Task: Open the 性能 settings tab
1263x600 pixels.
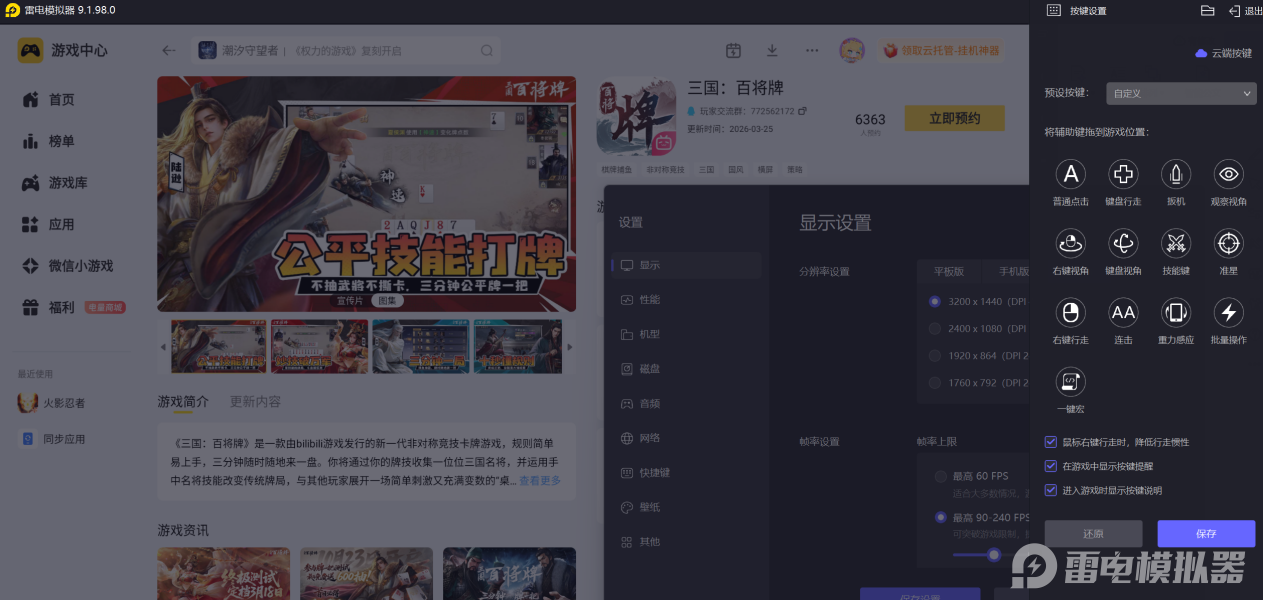Action: pyautogui.click(x=650, y=300)
